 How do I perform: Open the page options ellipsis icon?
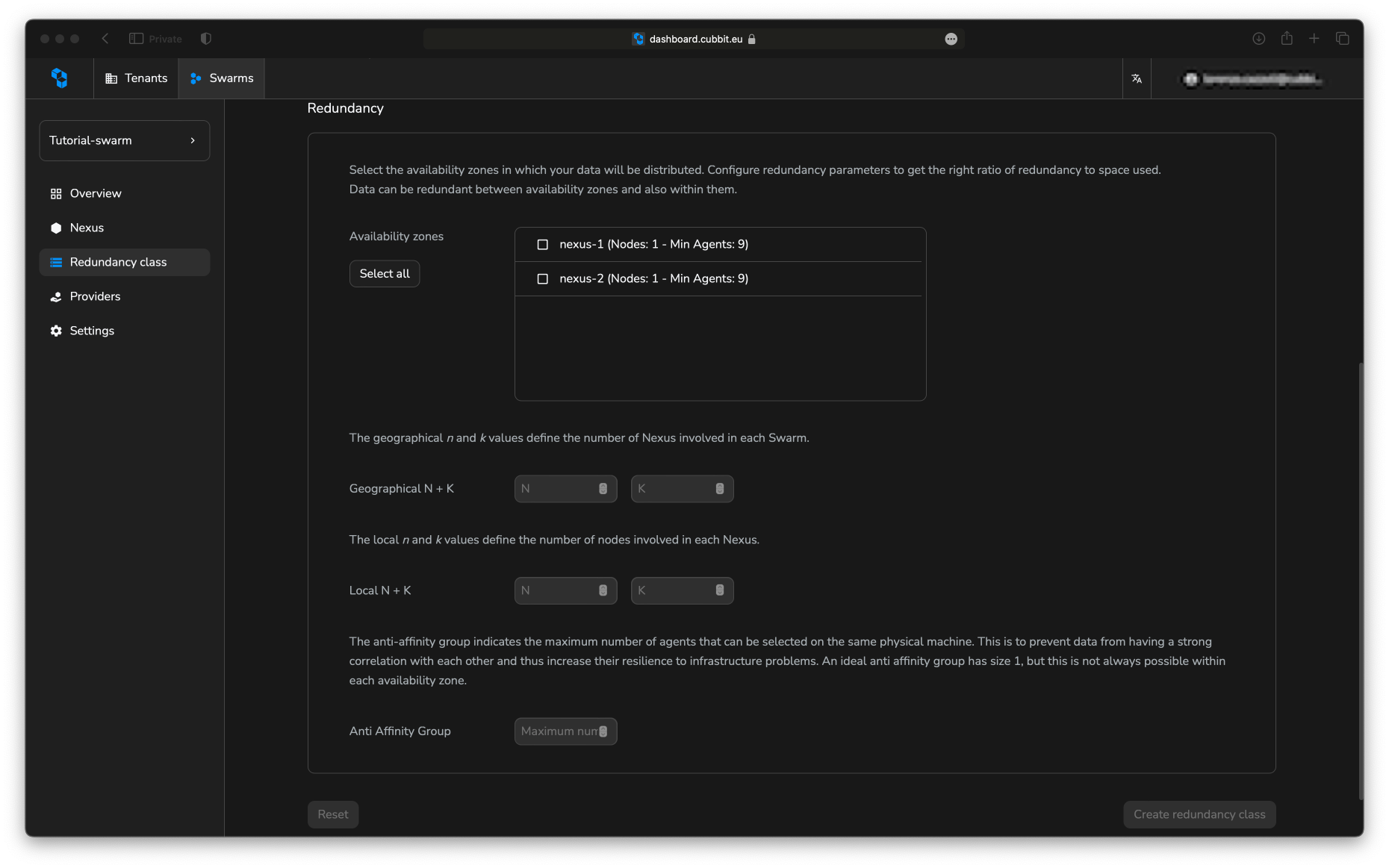pos(951,39)
